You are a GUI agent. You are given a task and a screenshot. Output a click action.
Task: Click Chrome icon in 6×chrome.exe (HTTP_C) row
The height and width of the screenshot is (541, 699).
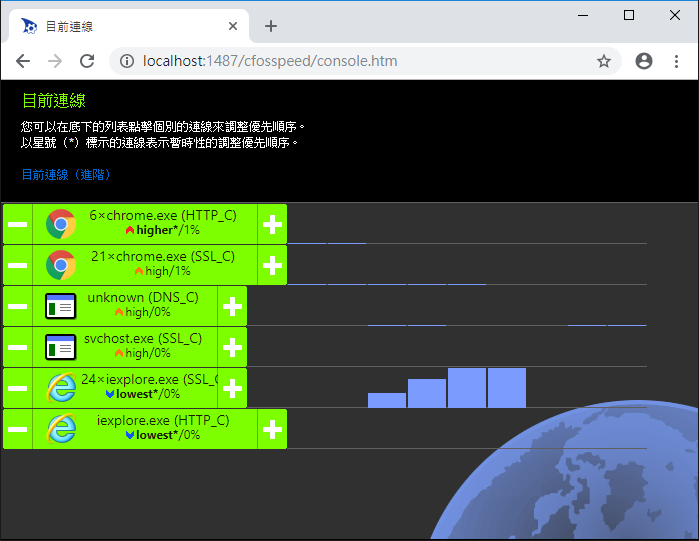click(61, 224)
